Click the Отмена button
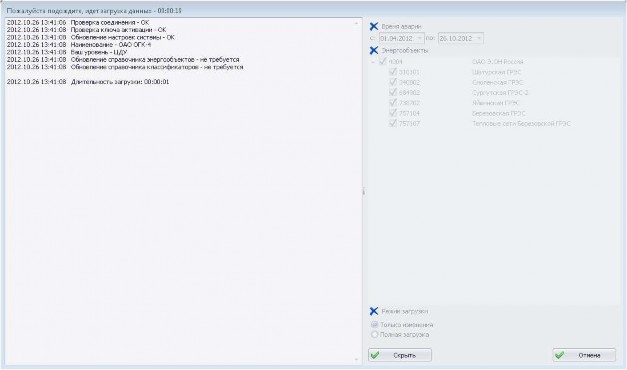This screenshot has height=370, width=627. point(584,355)
